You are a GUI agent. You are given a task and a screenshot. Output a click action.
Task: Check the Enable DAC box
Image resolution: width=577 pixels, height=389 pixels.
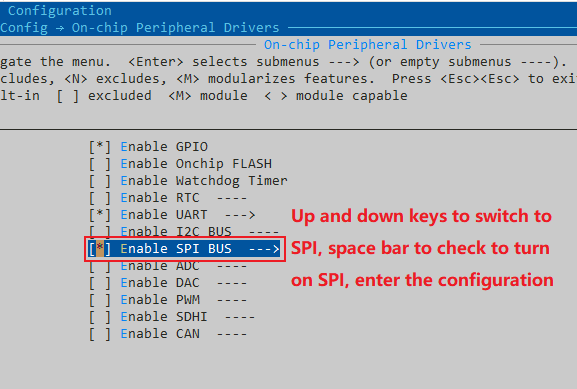pyautogui.click(x=99, y=283)
